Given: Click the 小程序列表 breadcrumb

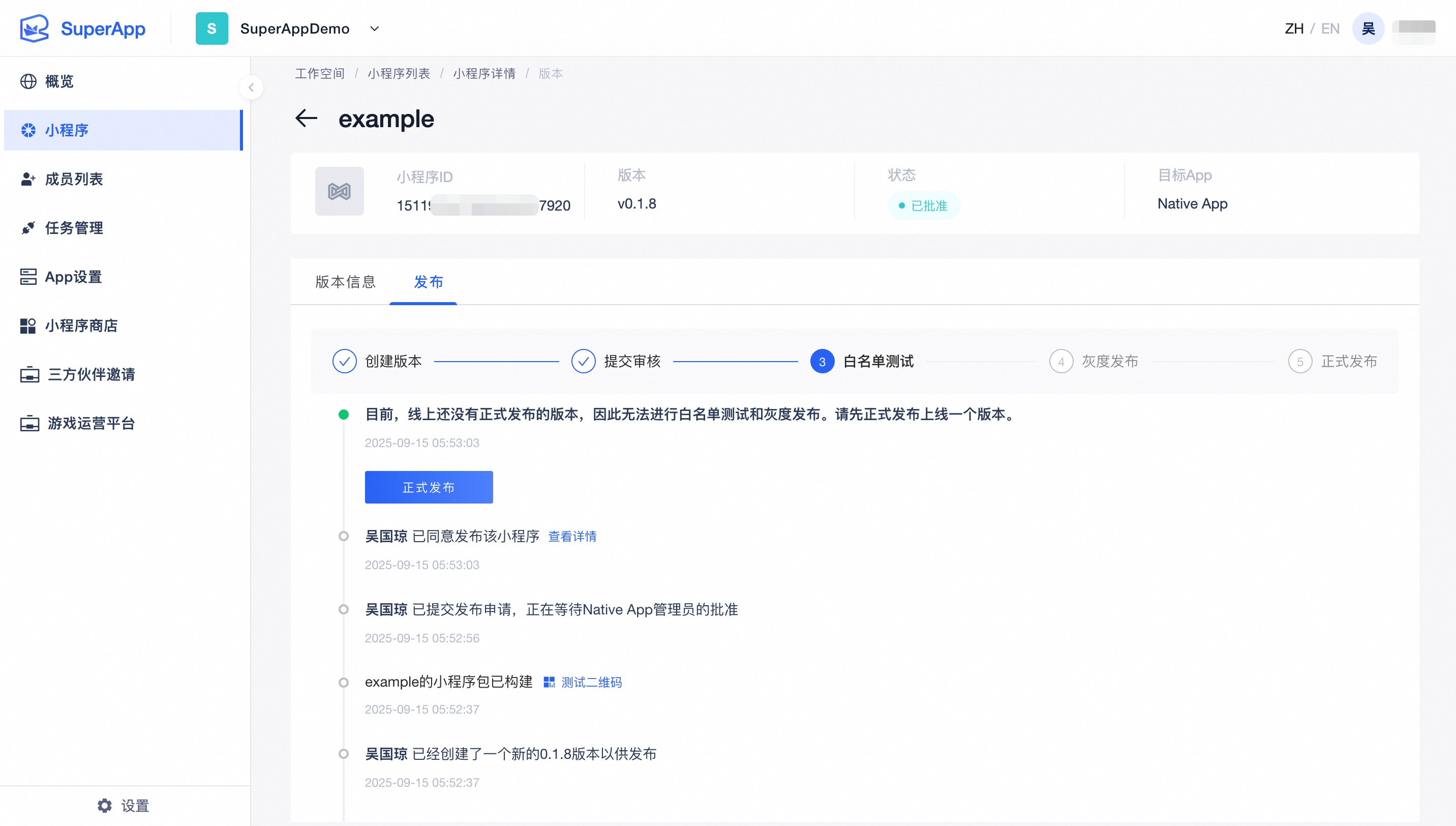Looking at the screenshot, I should (399, 74).
